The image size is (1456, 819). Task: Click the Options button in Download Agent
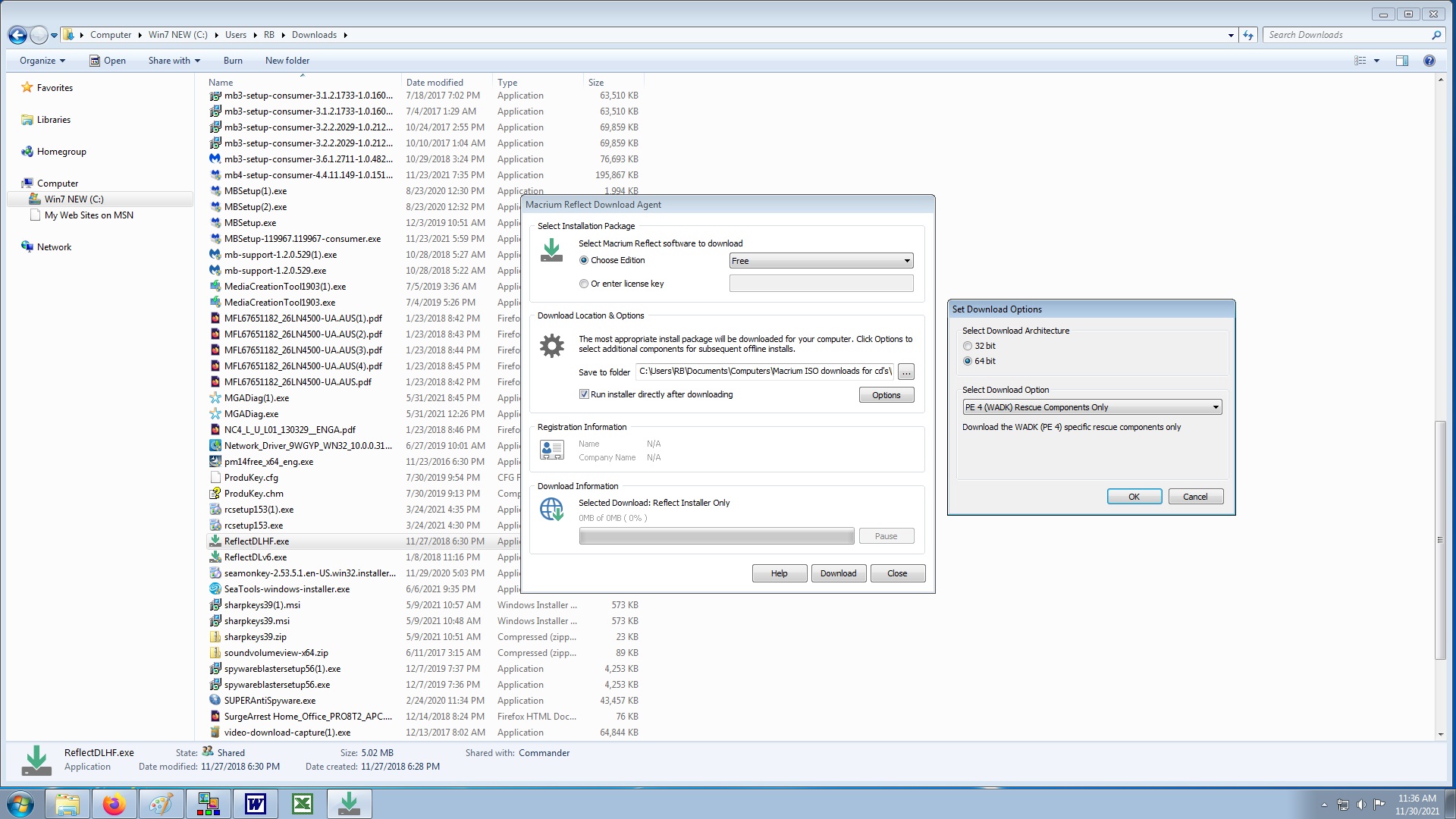pos(886,395)
